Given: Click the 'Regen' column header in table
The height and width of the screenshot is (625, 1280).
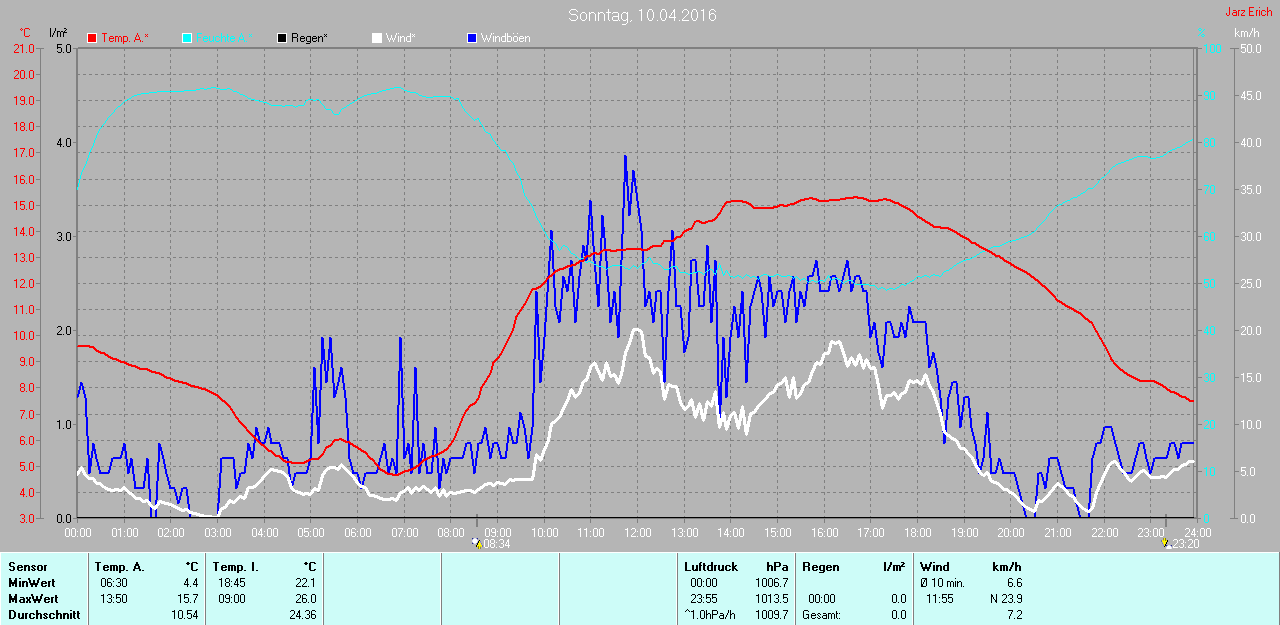Looking at the screenshot, I should pyautogui.click(x=821, y=567).
